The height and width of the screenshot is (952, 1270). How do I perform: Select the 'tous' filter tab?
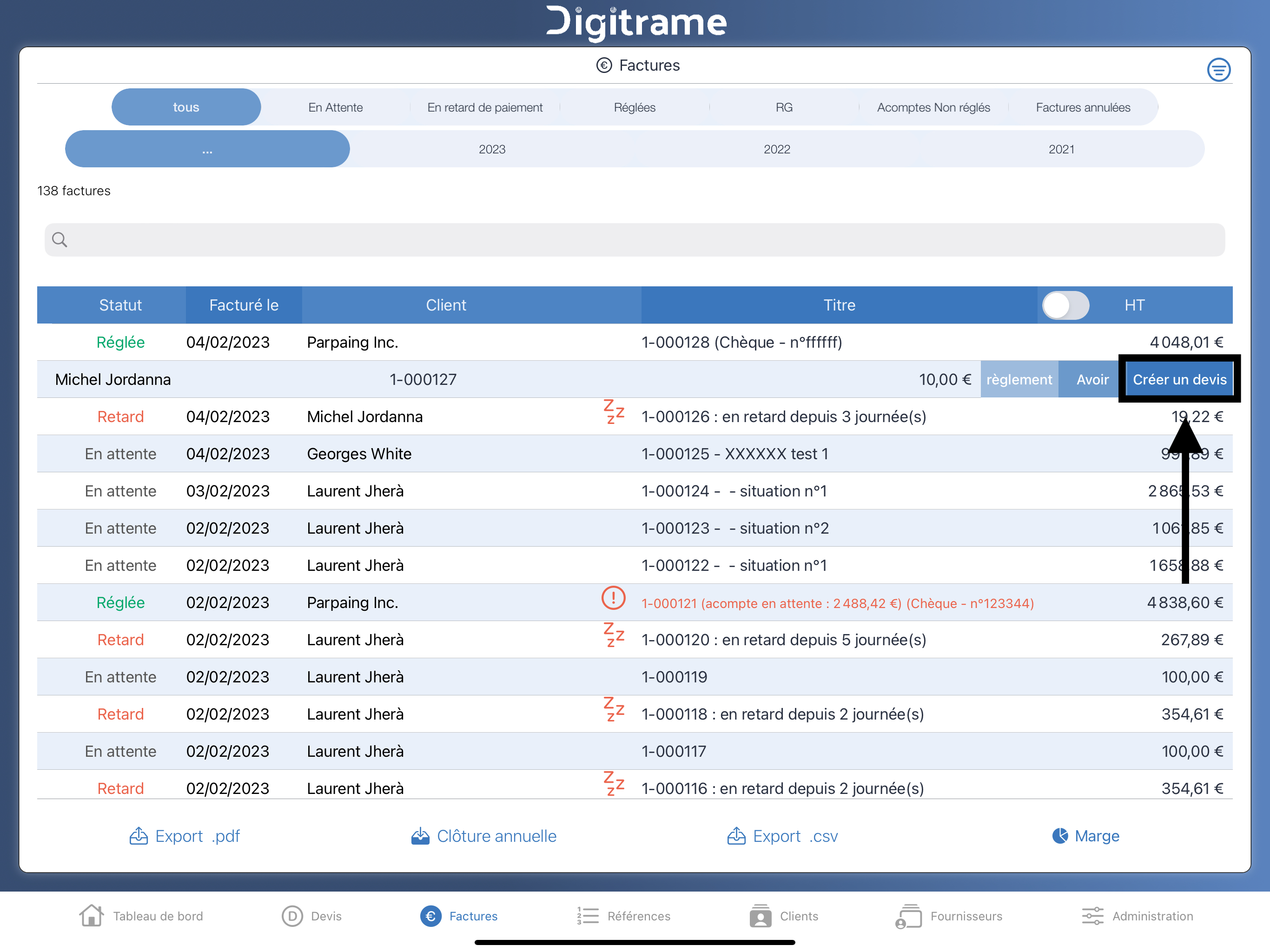186,107
